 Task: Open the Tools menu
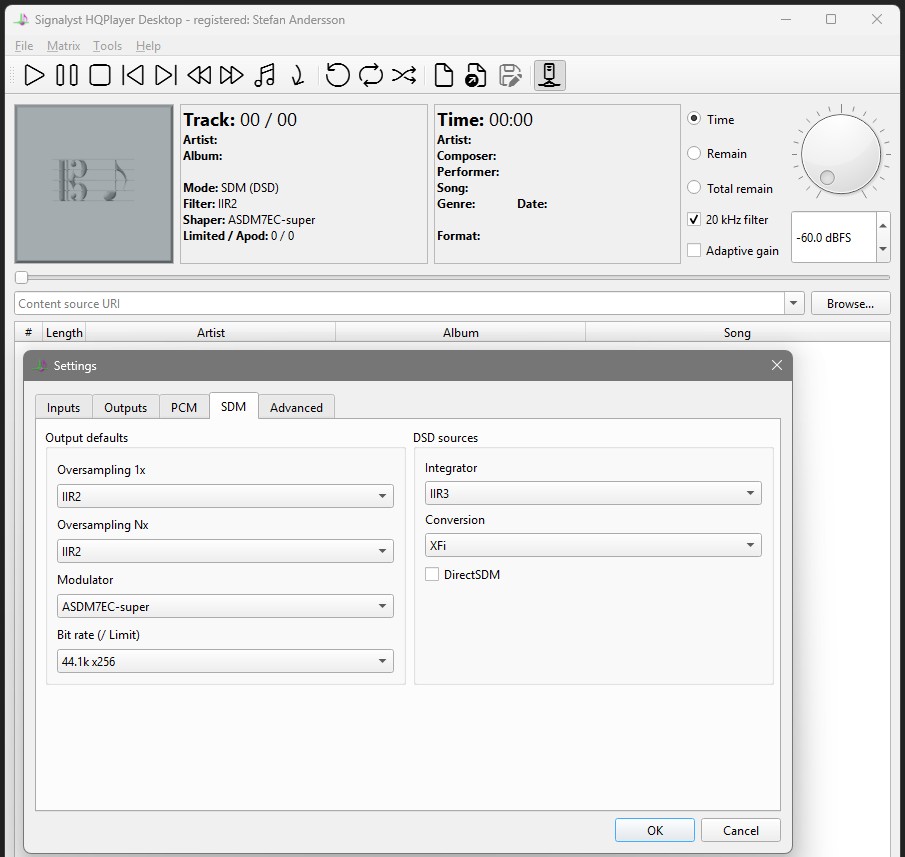click(107, 46)
